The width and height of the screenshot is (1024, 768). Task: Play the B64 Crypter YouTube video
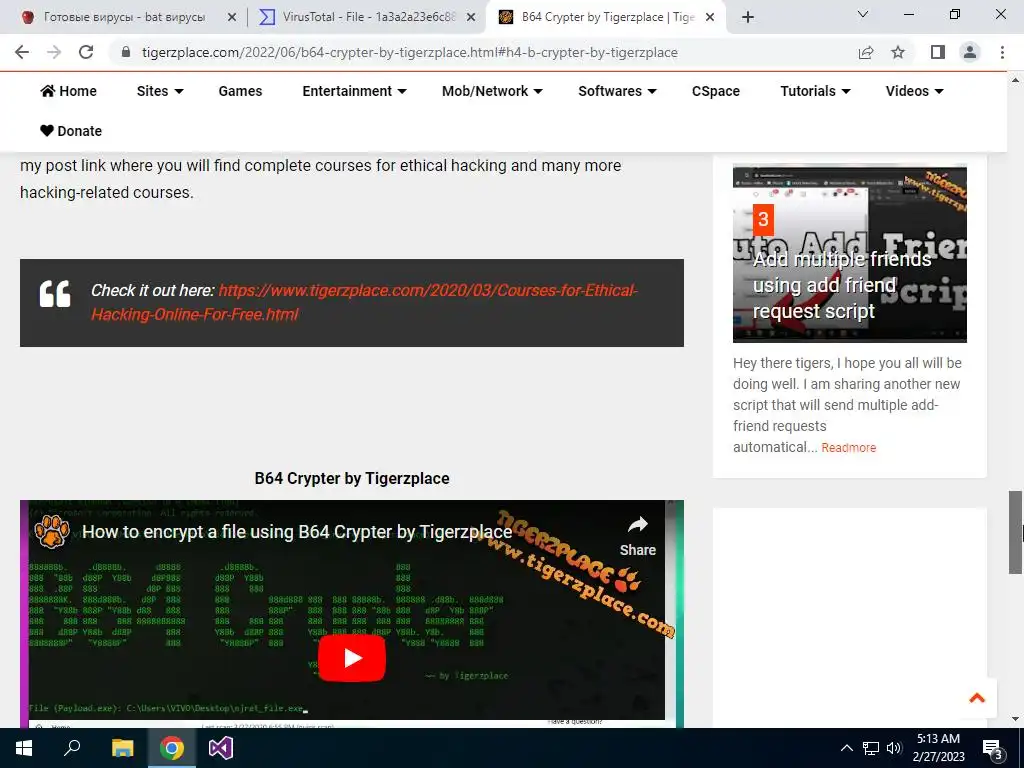(352, 658)
